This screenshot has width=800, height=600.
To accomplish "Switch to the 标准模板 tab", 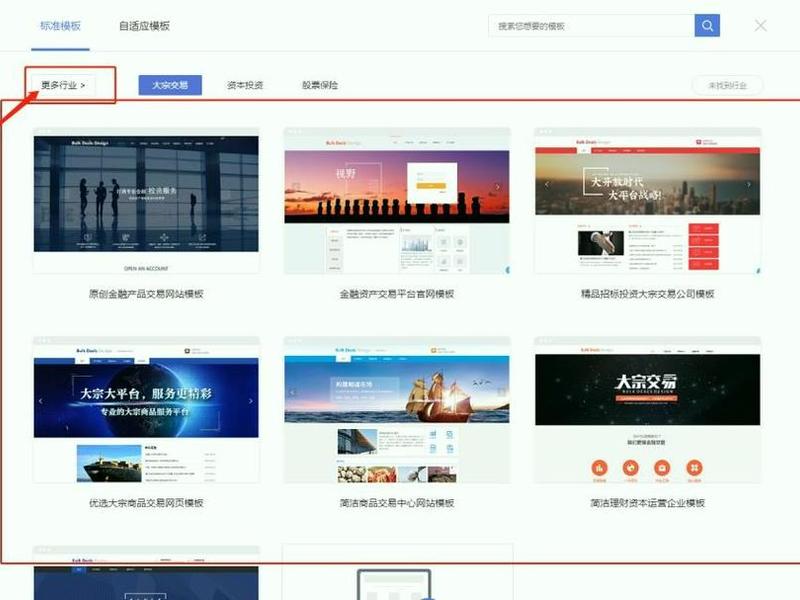I will (x=60, y=26).
